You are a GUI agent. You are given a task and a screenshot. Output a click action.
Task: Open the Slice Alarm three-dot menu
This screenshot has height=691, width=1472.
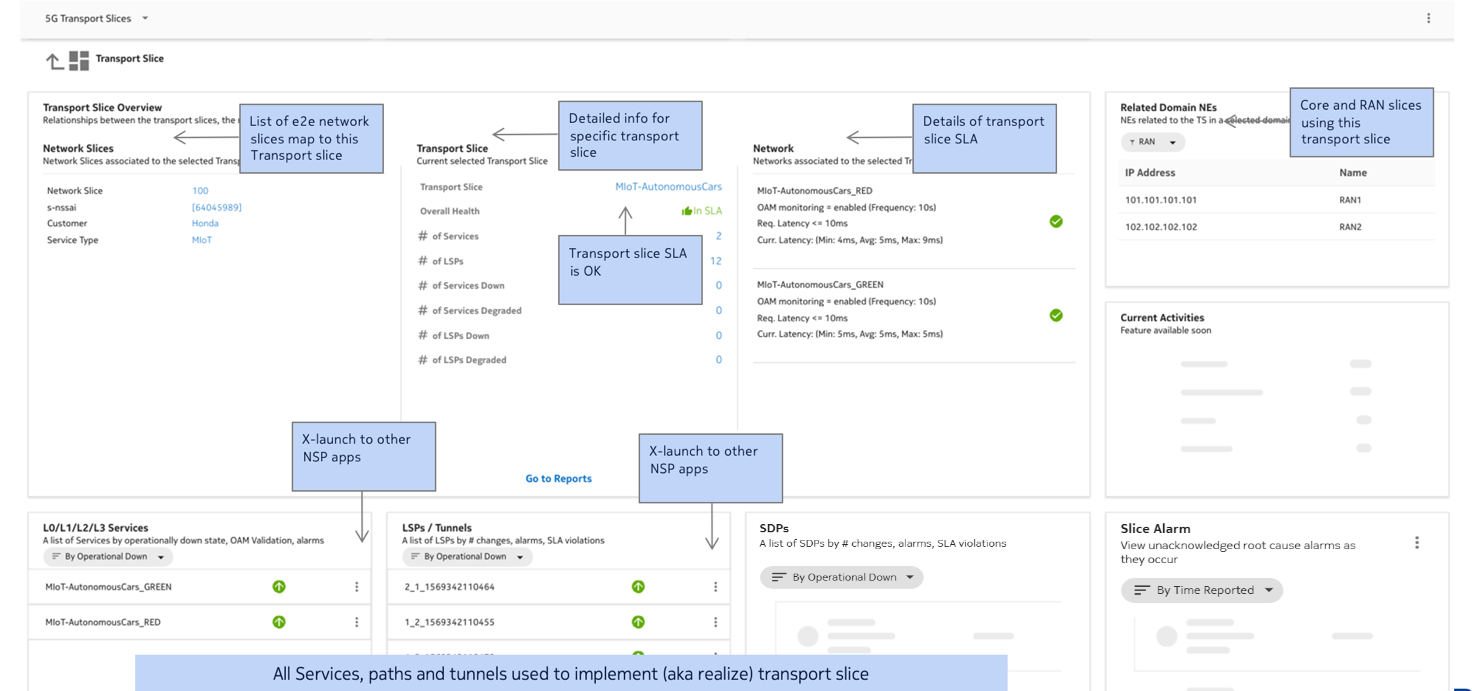[x=1416, y=542]
